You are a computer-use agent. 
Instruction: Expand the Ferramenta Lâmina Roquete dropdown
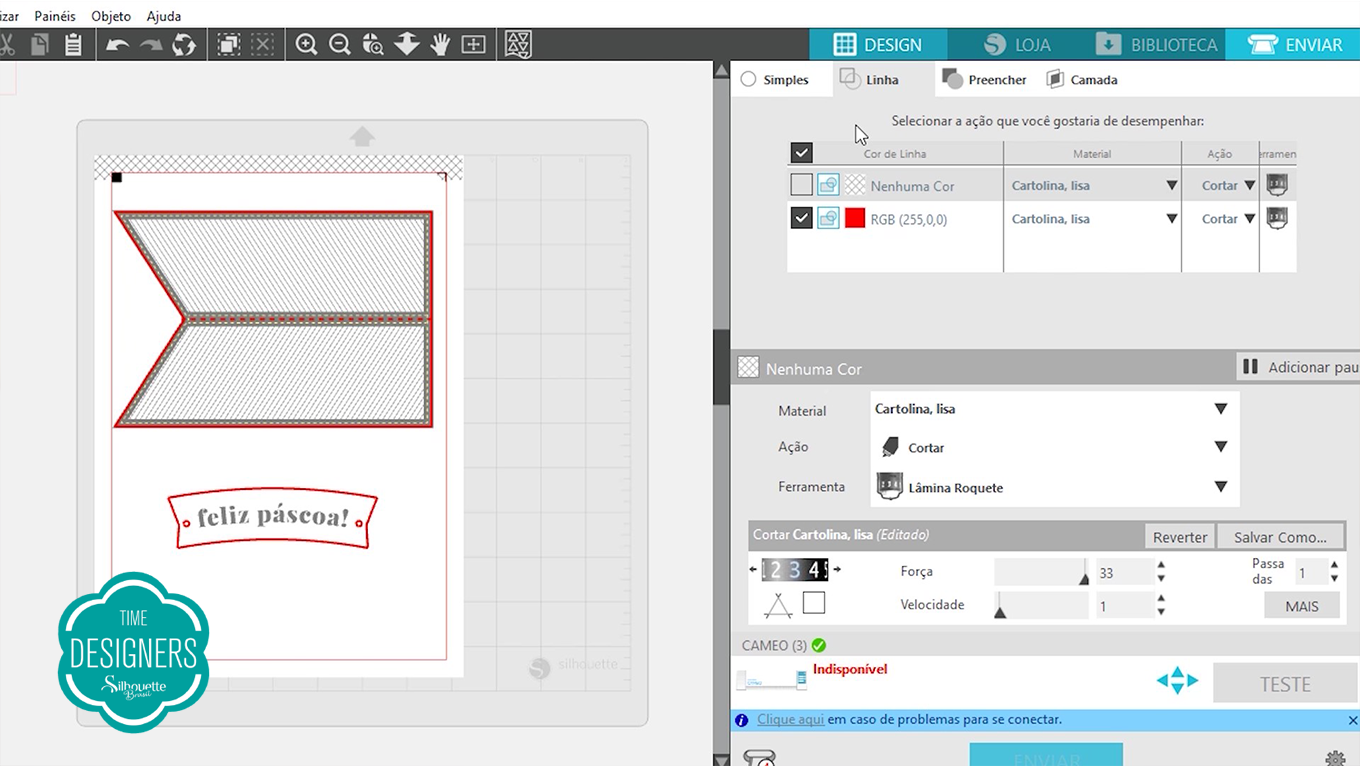tap(1054, 487)
